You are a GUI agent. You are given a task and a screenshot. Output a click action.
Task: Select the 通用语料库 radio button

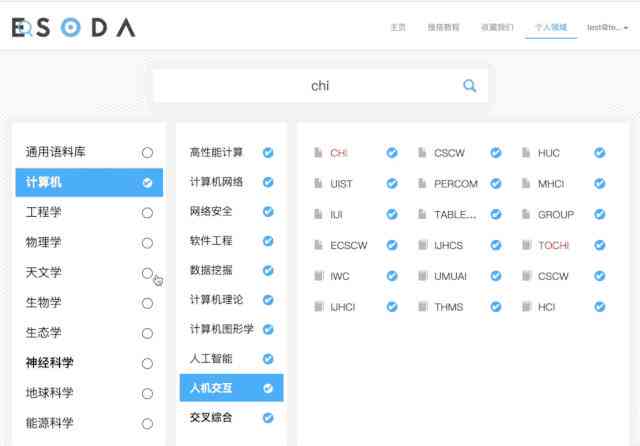click(x=147, y=153)
